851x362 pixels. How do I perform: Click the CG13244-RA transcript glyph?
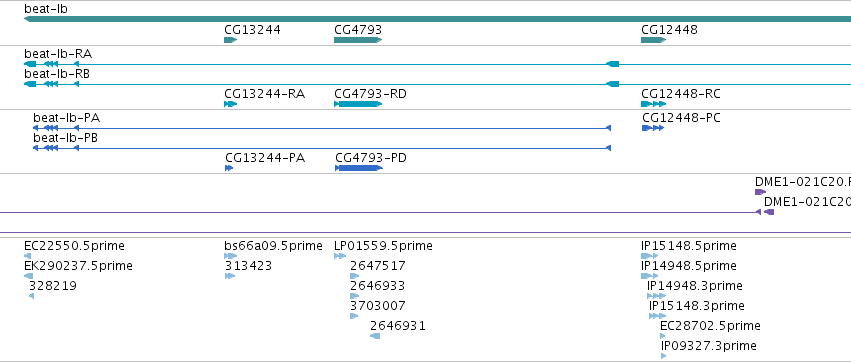coord(231,104)
